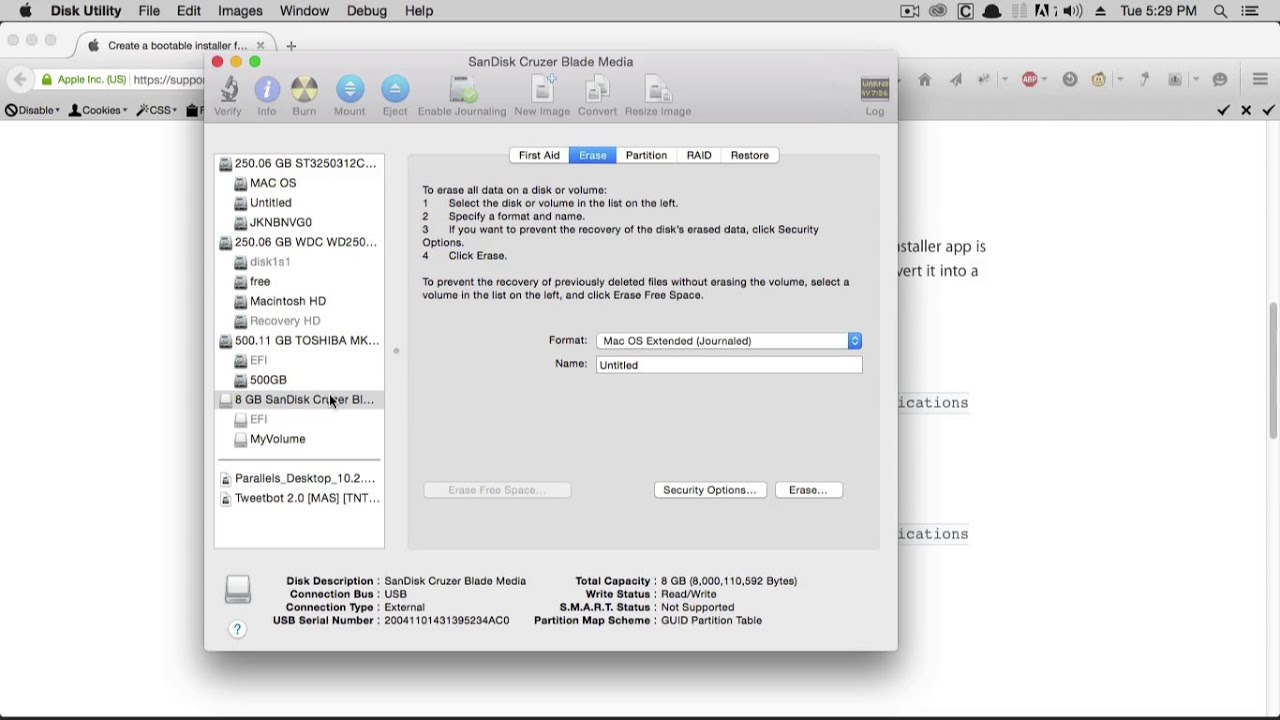Click the screen recording camera menu bar icon
This screenshot has height=720, width=1280.
(x=910, y=11)
